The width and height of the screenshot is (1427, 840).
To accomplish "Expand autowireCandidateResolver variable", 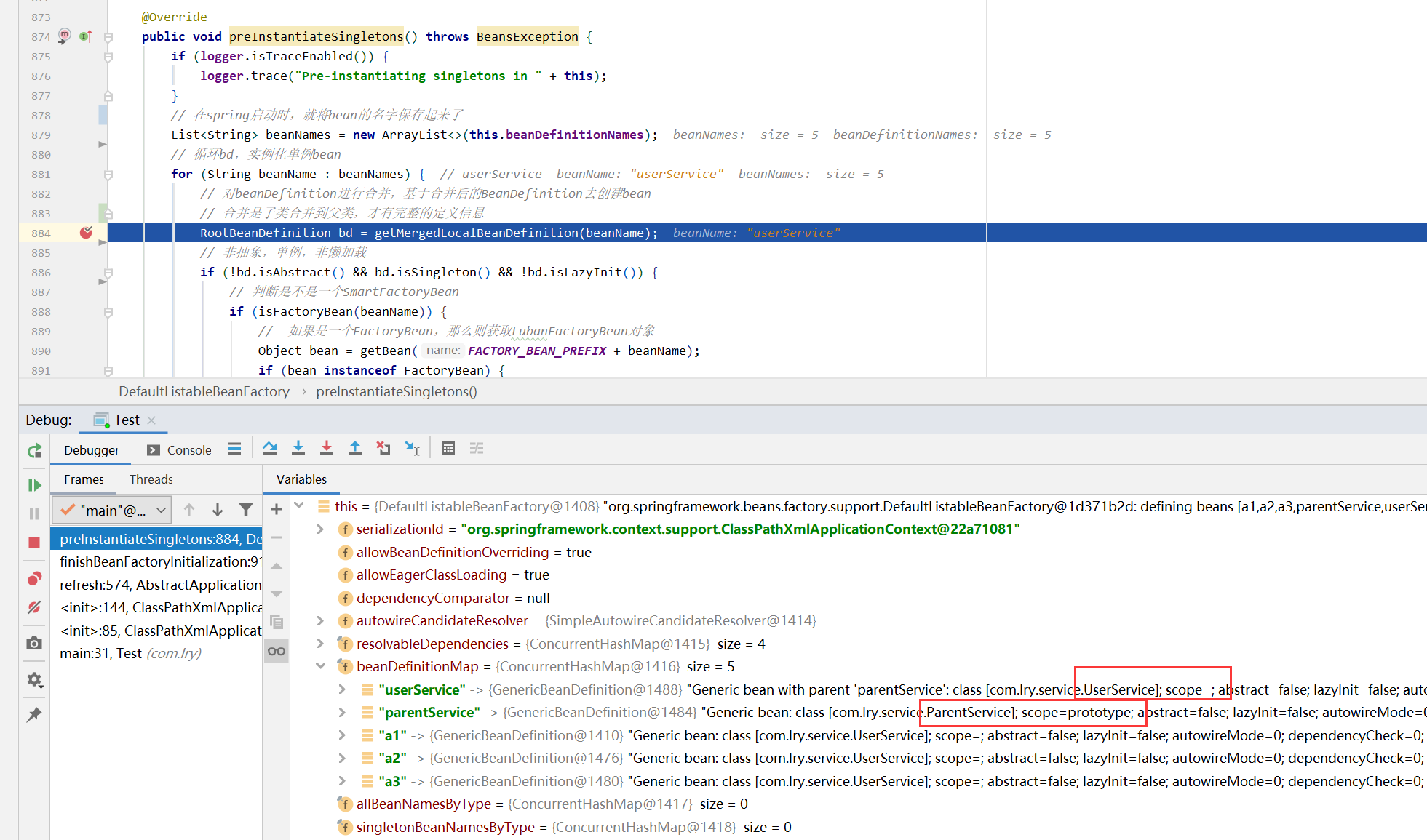I will point(320,620).
